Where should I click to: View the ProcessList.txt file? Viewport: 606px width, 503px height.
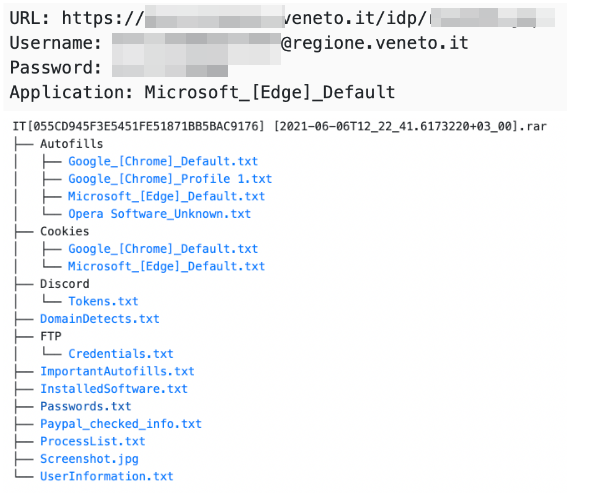pyautogui.click(x=92, y=441)
